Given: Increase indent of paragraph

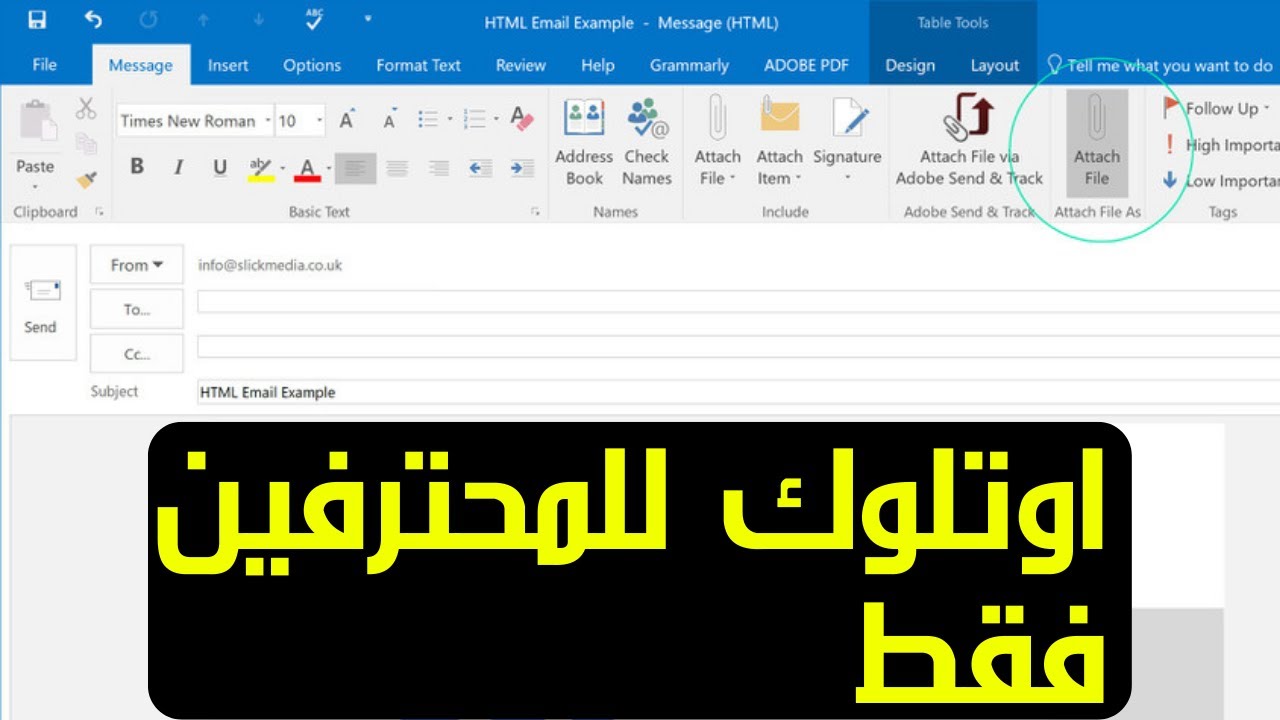Looking at the screenshot, I should 522,168.
